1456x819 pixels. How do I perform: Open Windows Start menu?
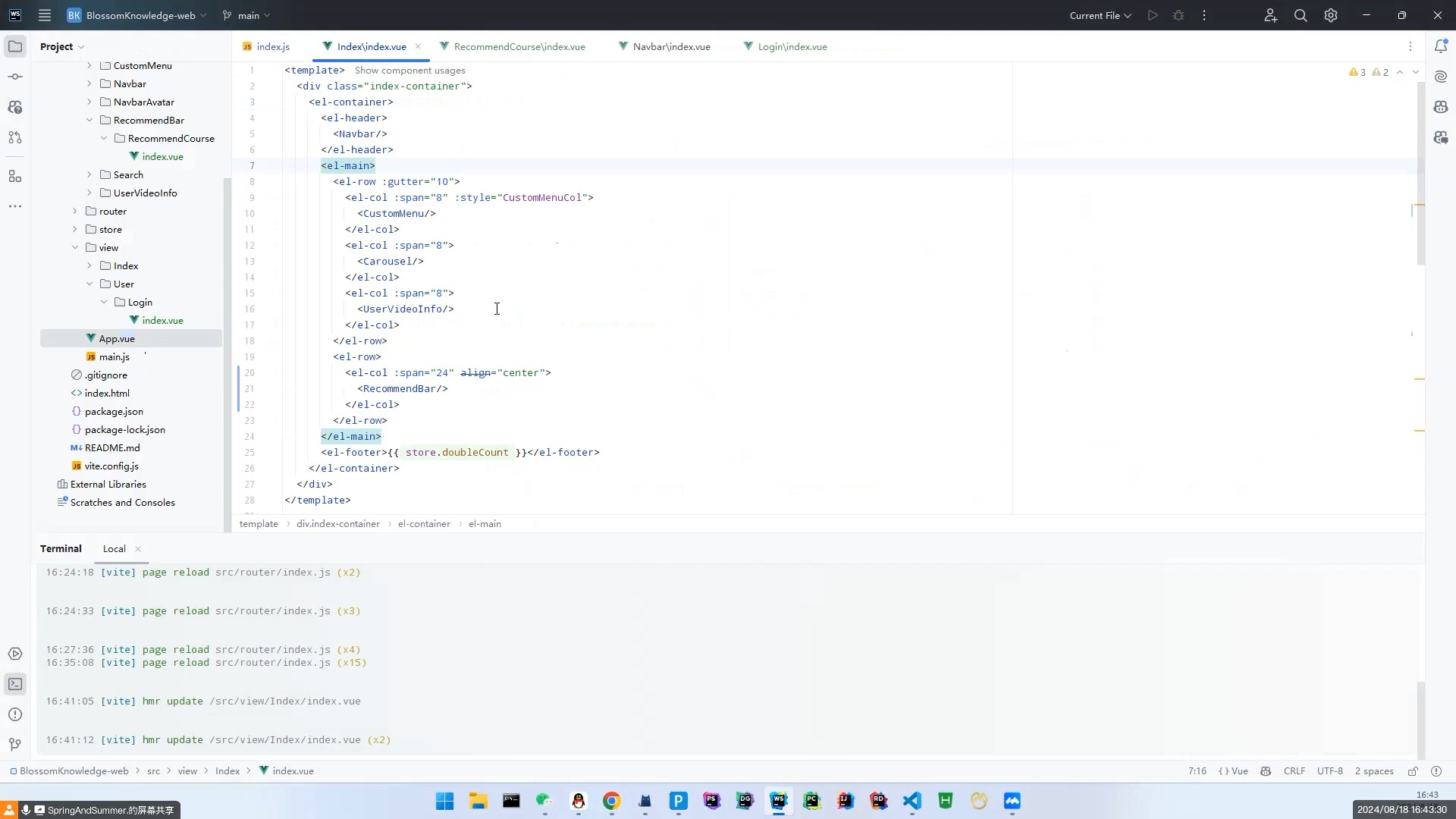coord(444,801)
